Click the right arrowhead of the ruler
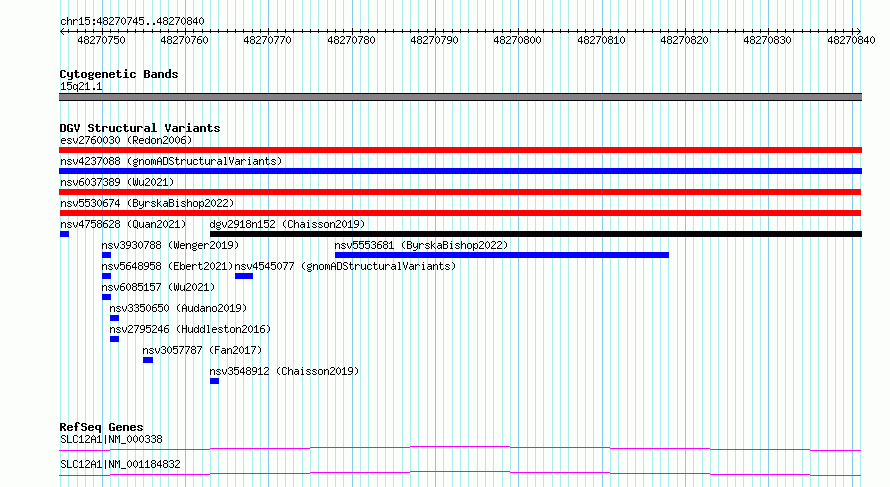 pyautogui.click(x=858, y=32)
